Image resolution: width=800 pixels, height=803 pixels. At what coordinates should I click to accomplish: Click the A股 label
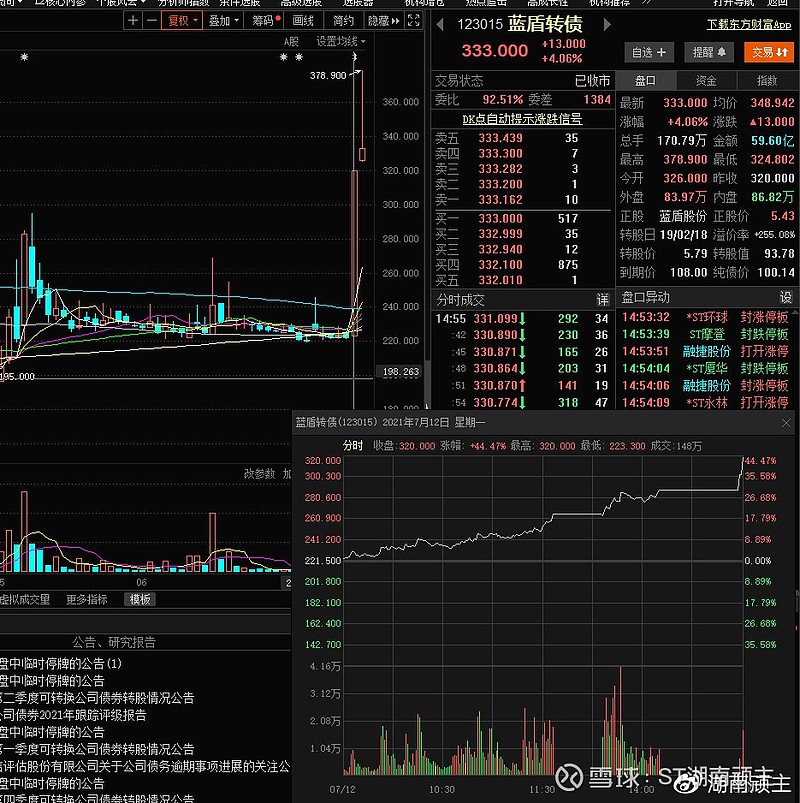pos(291,41)
